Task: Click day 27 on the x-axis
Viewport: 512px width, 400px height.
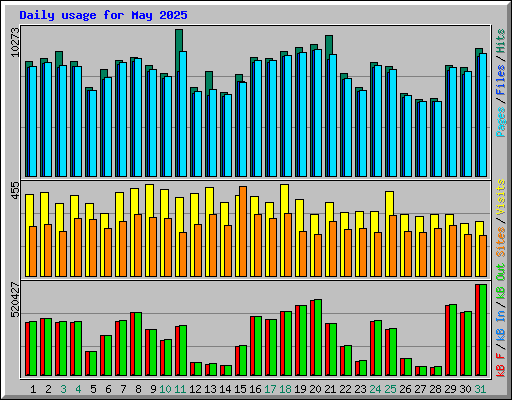Action: pyautogui.click(x=420, y=389)
